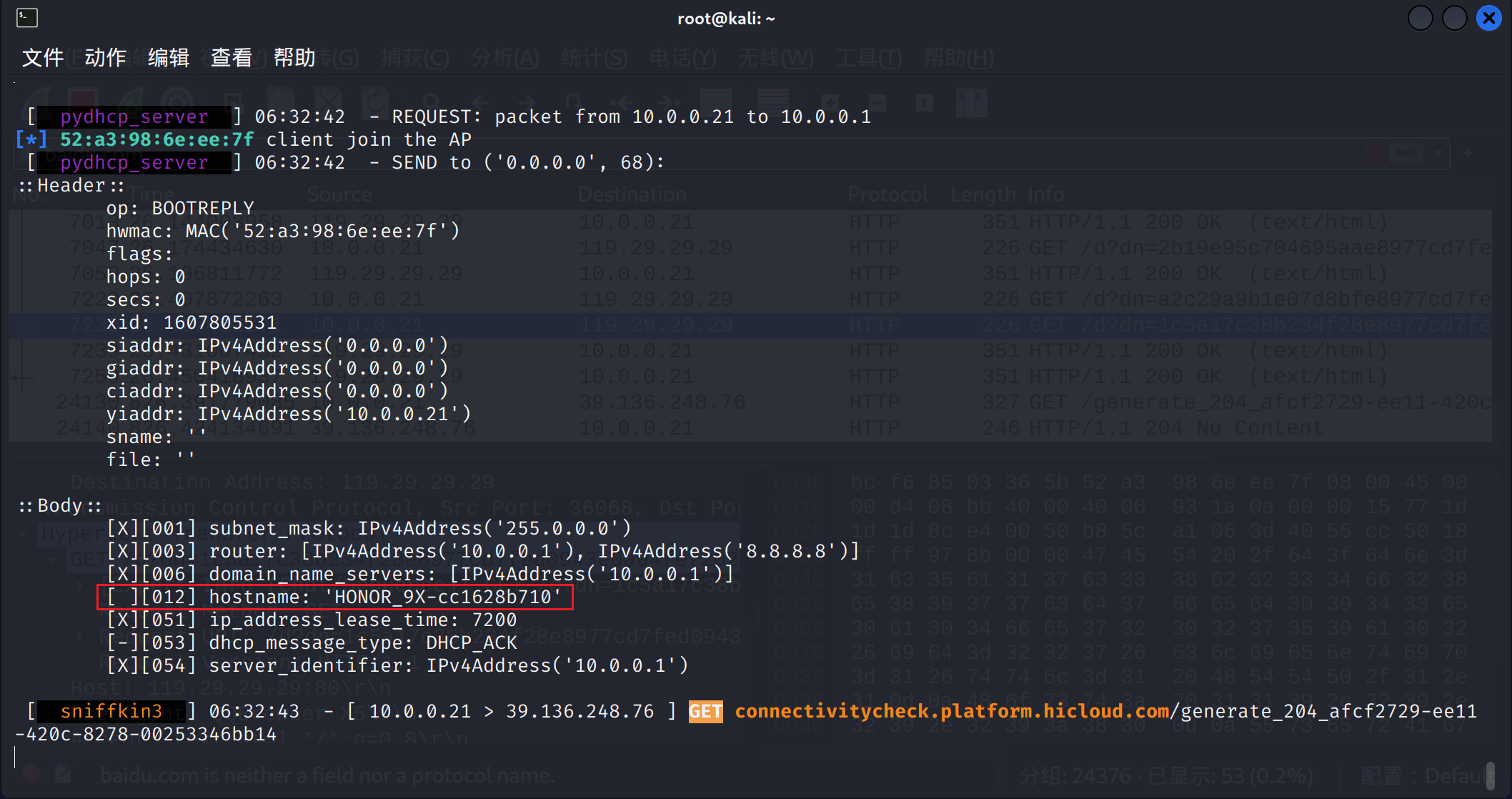
Task: Click the hostname 'HONOR_9X-cc1628b710' text
Action: tap(443, 597)
